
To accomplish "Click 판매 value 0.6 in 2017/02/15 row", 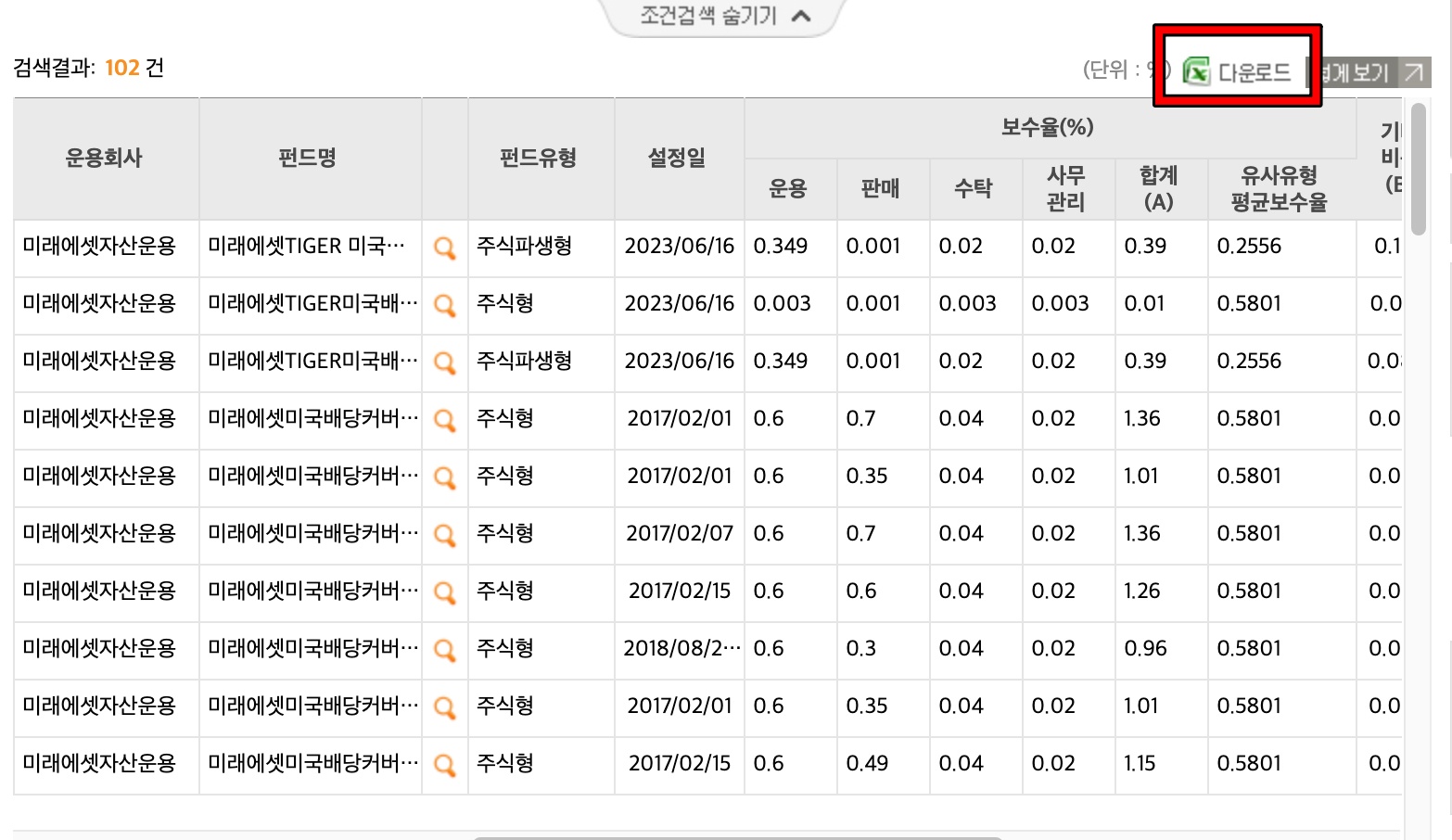I will click(860, 592).
